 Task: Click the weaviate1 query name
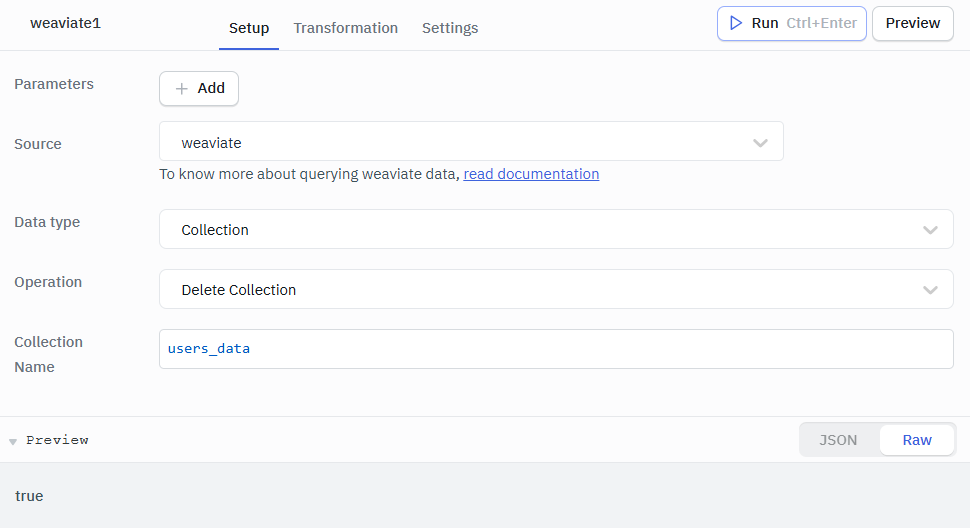(x=65, y=23)
